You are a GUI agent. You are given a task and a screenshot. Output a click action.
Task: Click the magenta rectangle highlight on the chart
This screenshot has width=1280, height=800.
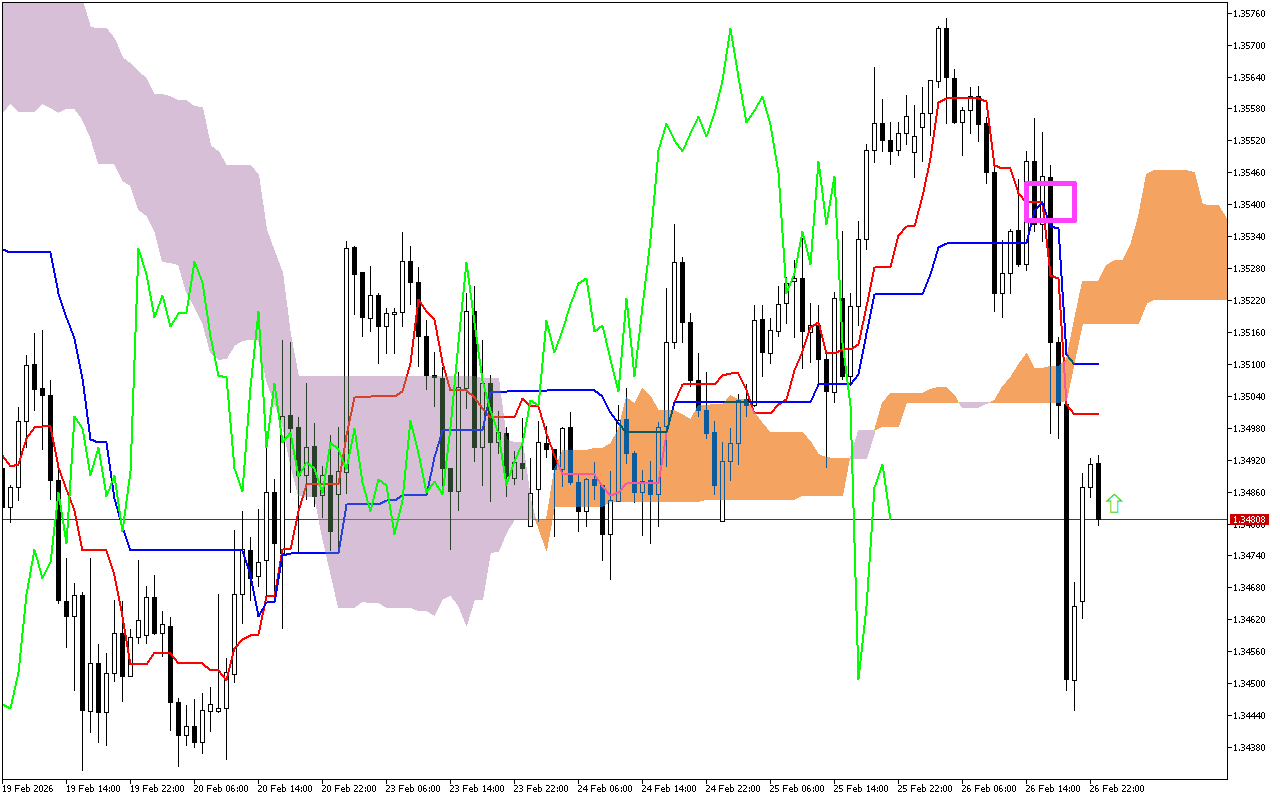(1051, 200)
